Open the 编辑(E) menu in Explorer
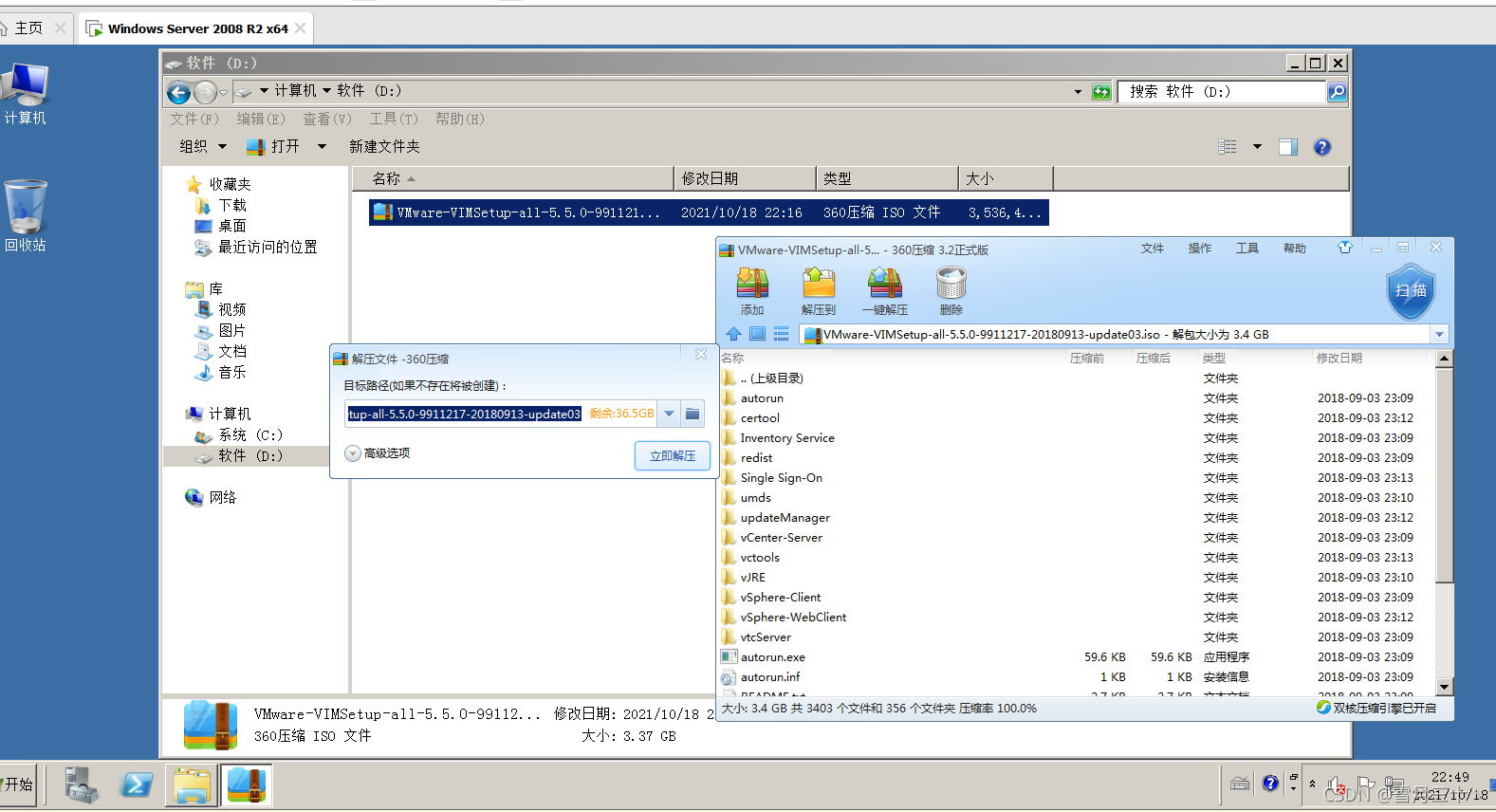 [x=261, y=119]
